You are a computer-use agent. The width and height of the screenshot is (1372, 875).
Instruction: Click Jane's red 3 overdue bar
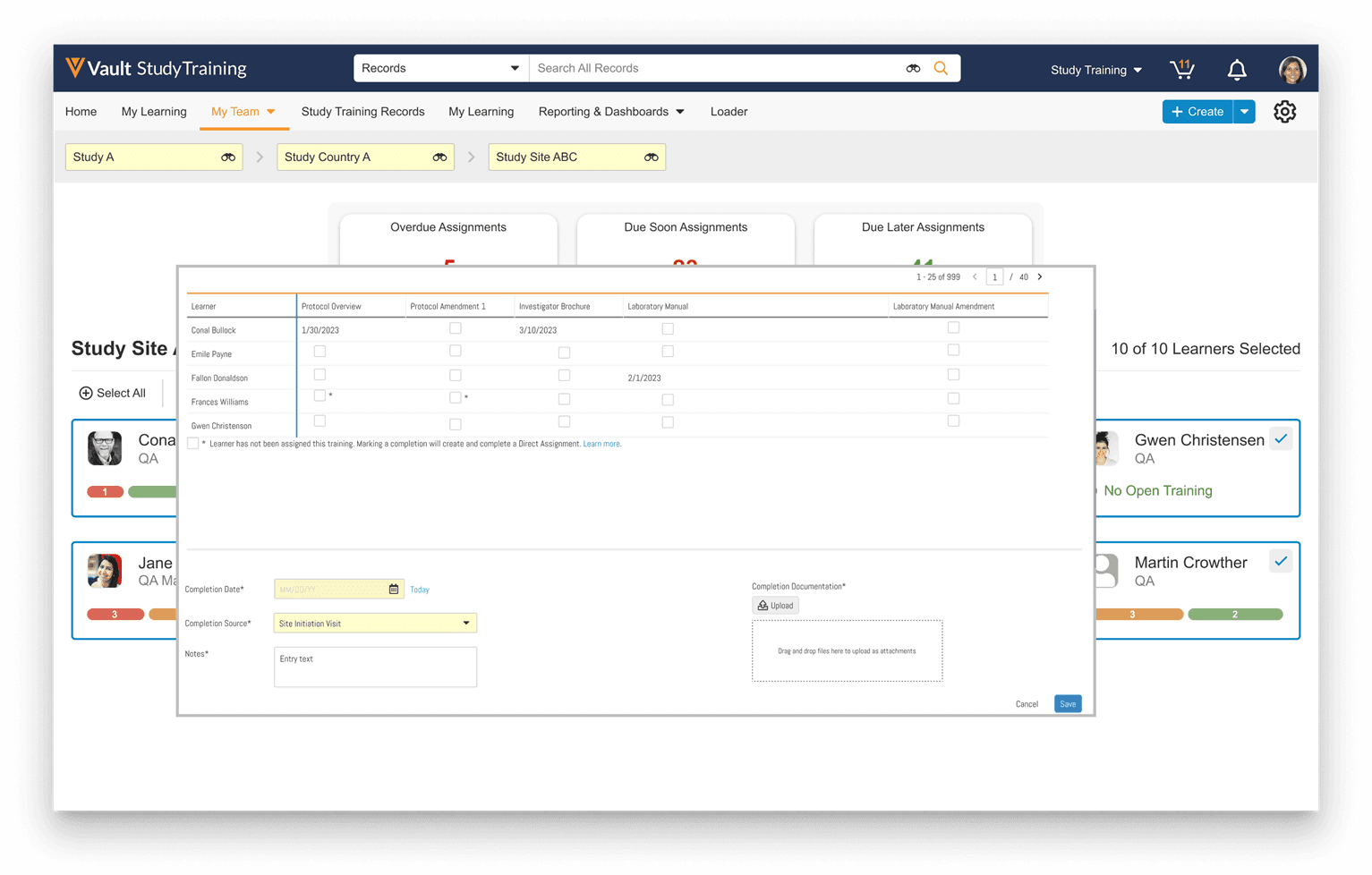pyautogui.click(x=115, y=615)
